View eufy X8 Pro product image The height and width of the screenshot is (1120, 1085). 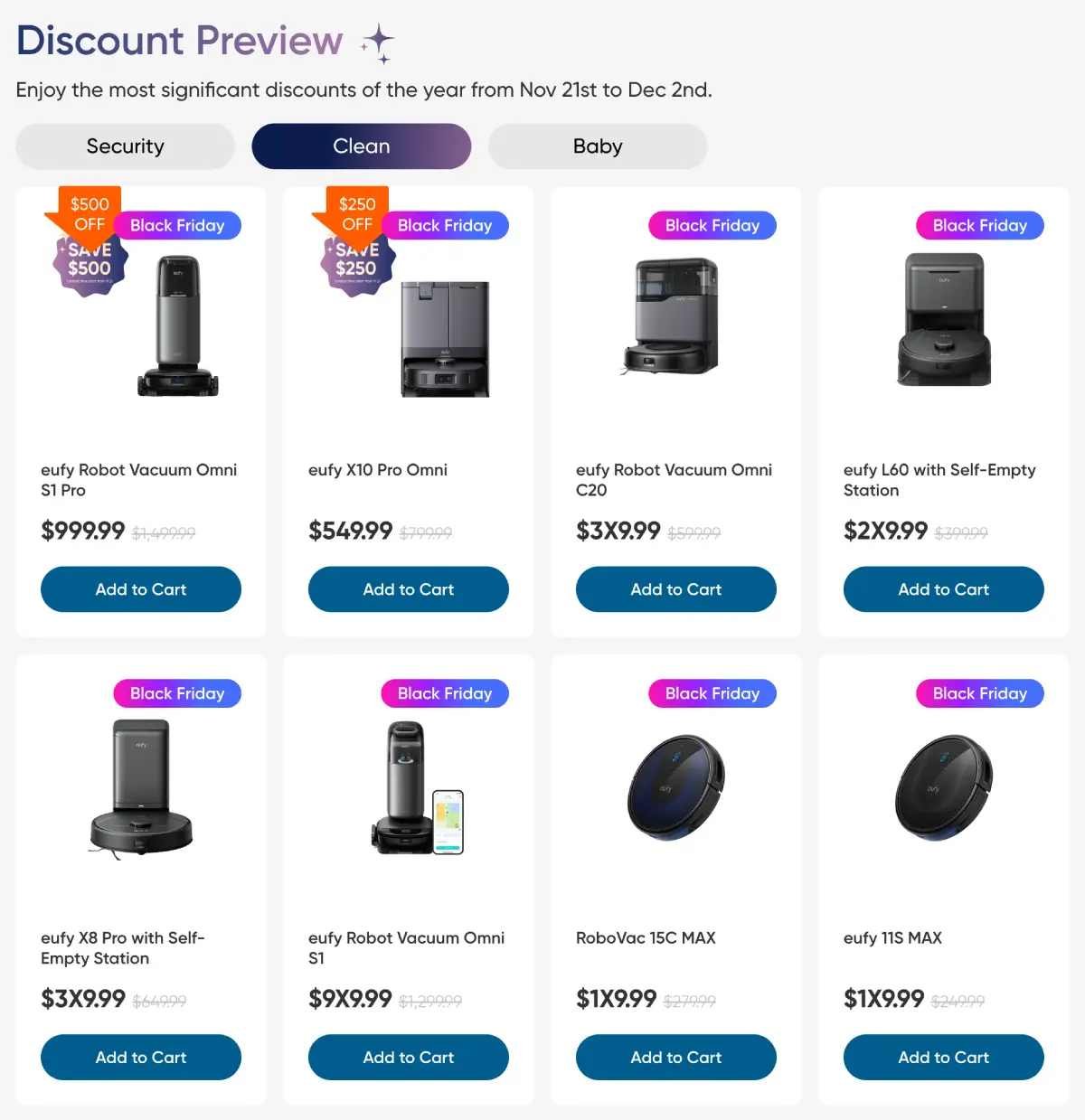point(141,788)
